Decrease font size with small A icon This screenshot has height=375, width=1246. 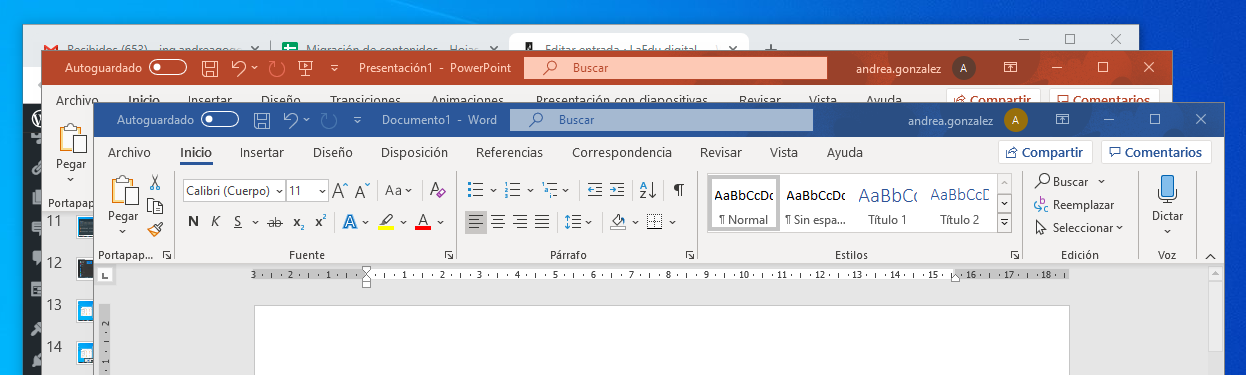tap(363, 190)
